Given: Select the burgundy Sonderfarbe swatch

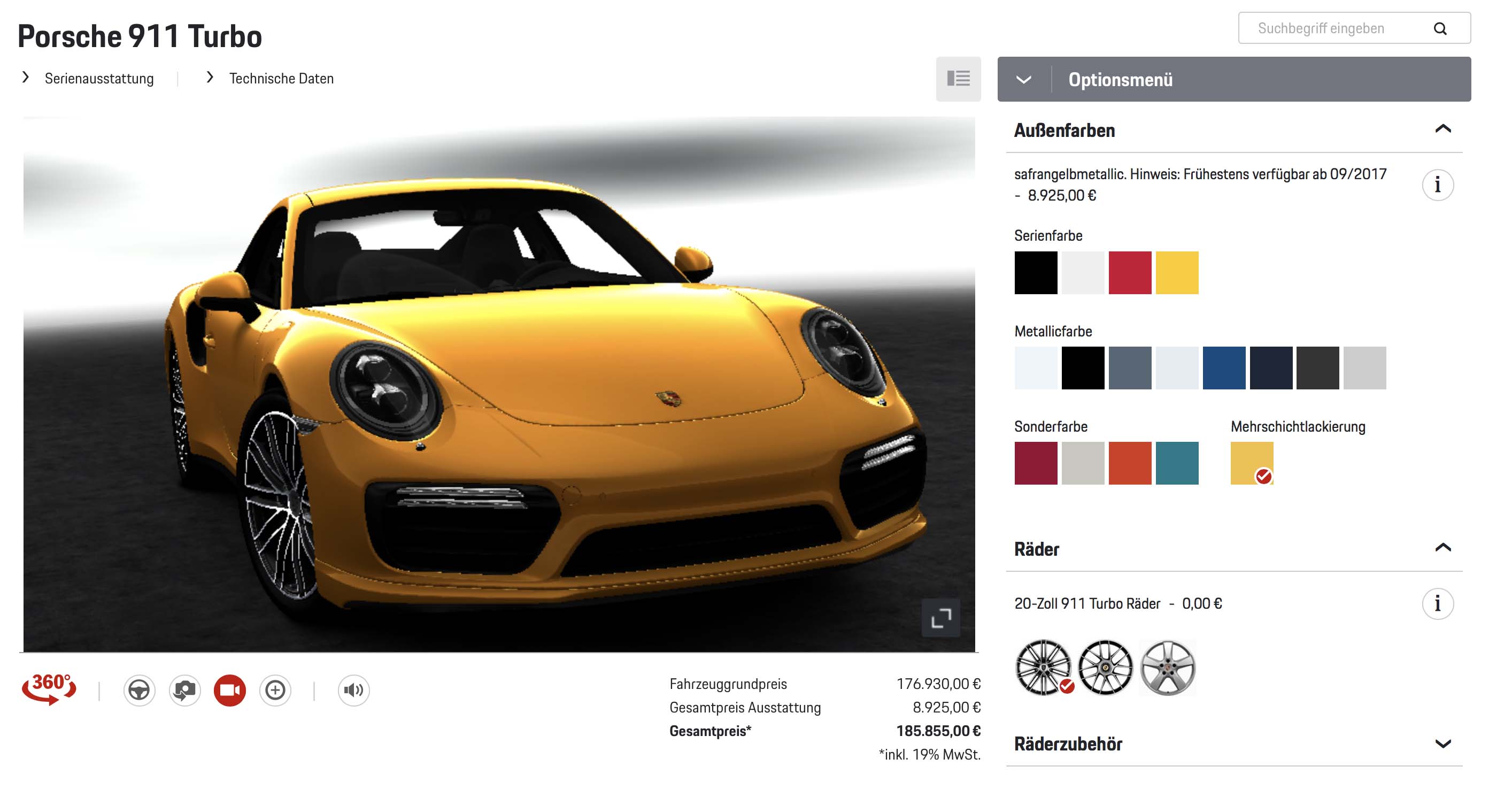Looking at the screenshot, I should tap(1036, 463).
